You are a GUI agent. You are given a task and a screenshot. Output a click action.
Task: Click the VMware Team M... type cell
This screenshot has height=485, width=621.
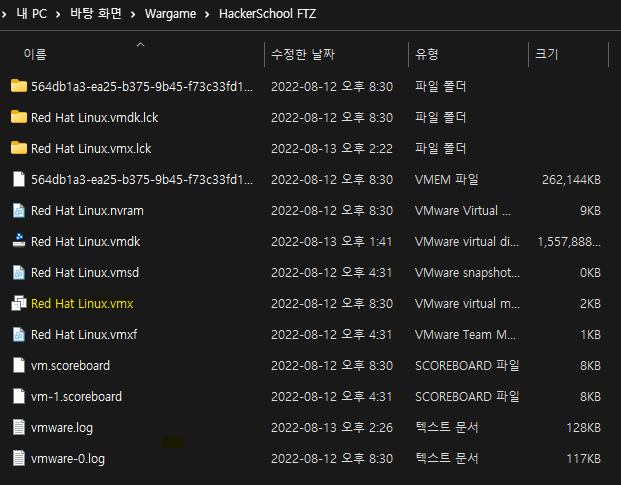pos(465,335)
